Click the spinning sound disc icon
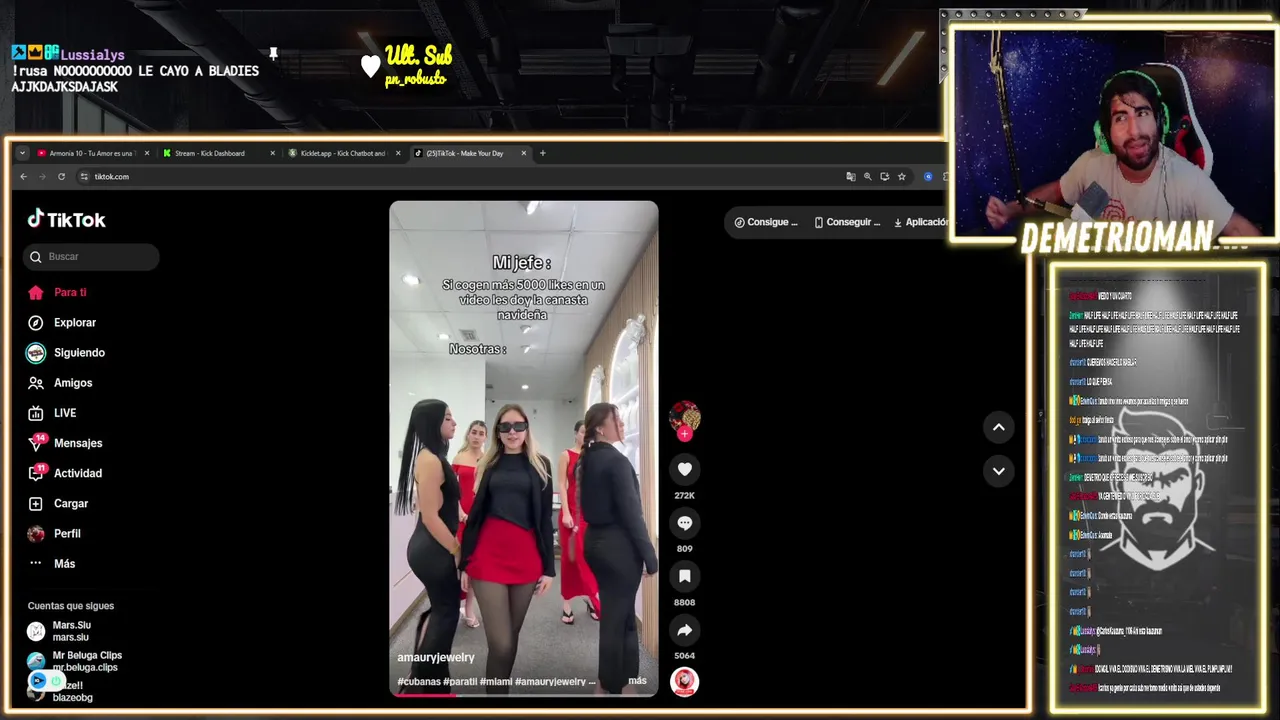This screenshot has width=1280, height=720. [x=685, y=682]
